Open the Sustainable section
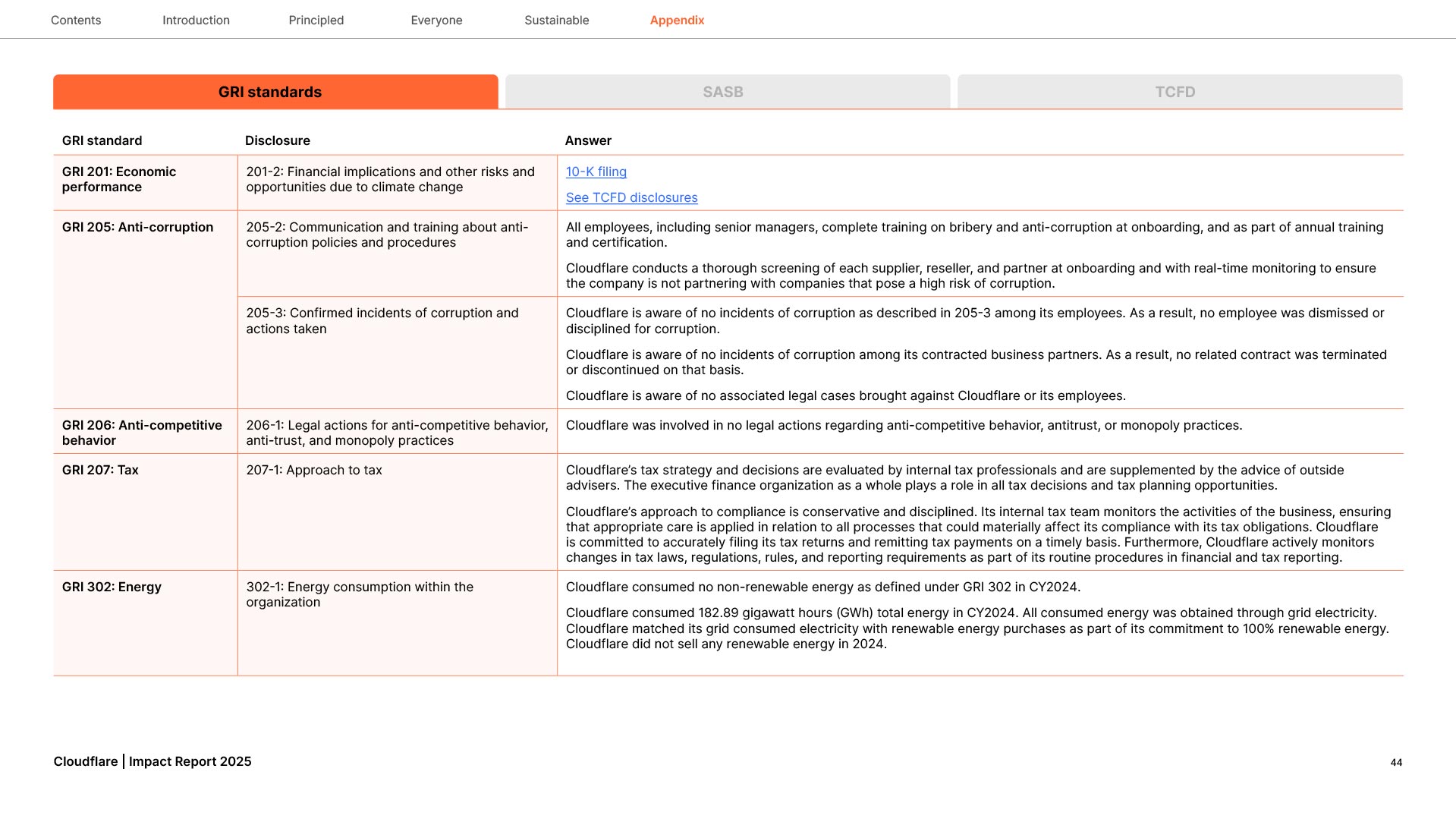Screen dimensions: 1456x819 coord(557,20)
